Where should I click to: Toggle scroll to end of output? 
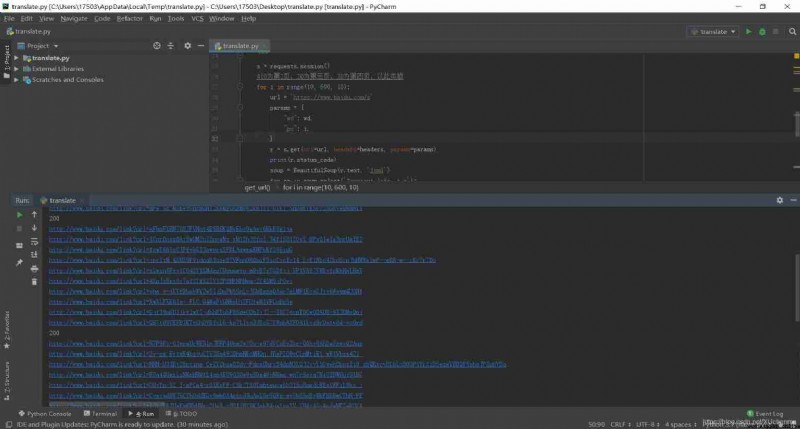(x=34, y=255)
